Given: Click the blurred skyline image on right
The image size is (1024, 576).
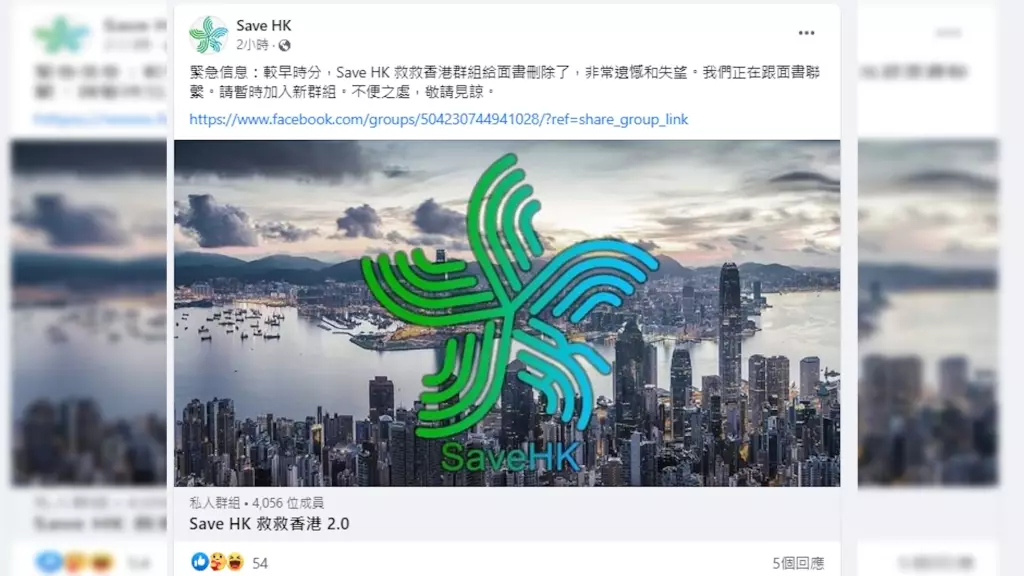Looking at the screenshot, I should coord(928,312).
